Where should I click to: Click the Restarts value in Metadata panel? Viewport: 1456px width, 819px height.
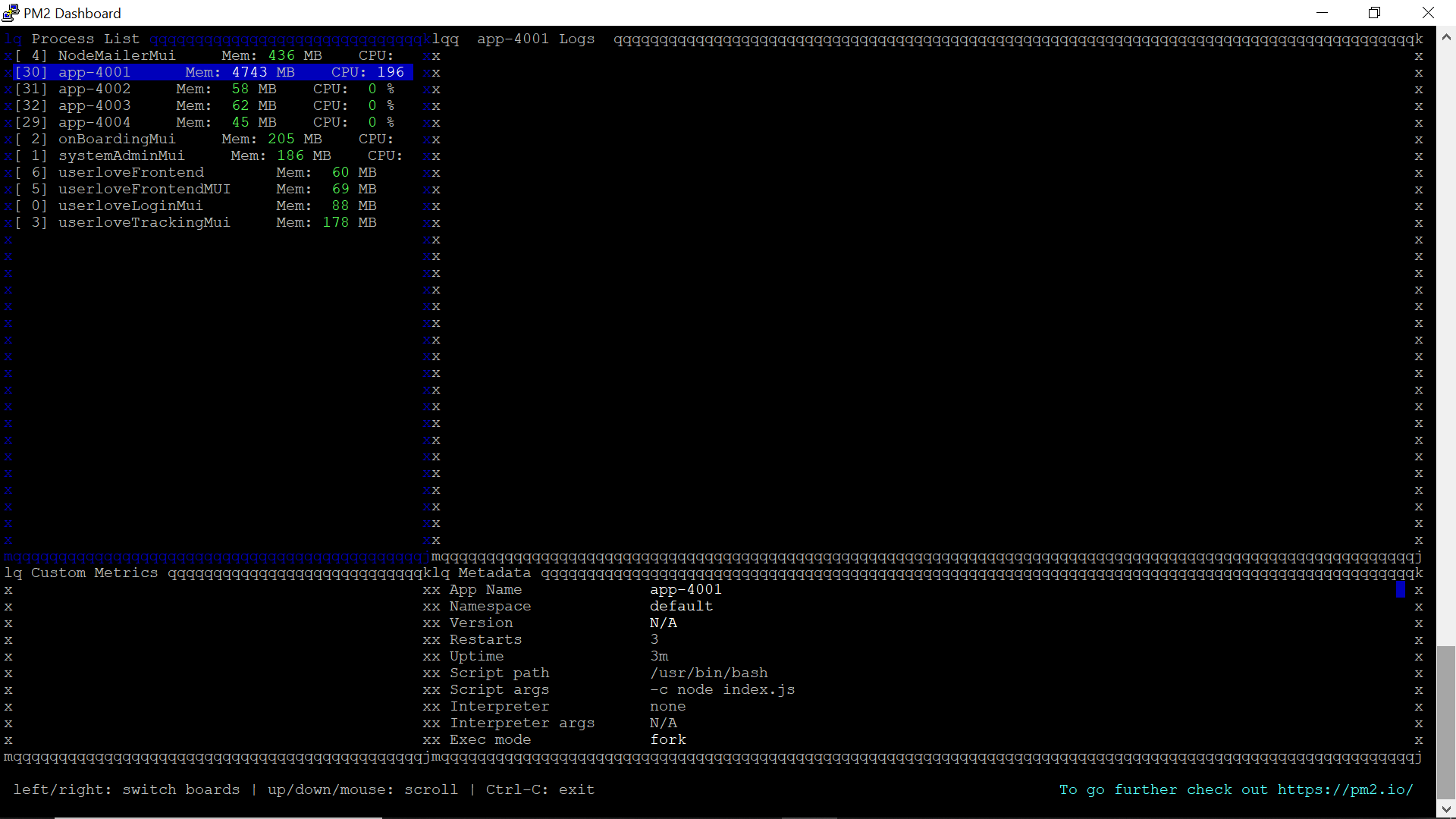point(654,639)
